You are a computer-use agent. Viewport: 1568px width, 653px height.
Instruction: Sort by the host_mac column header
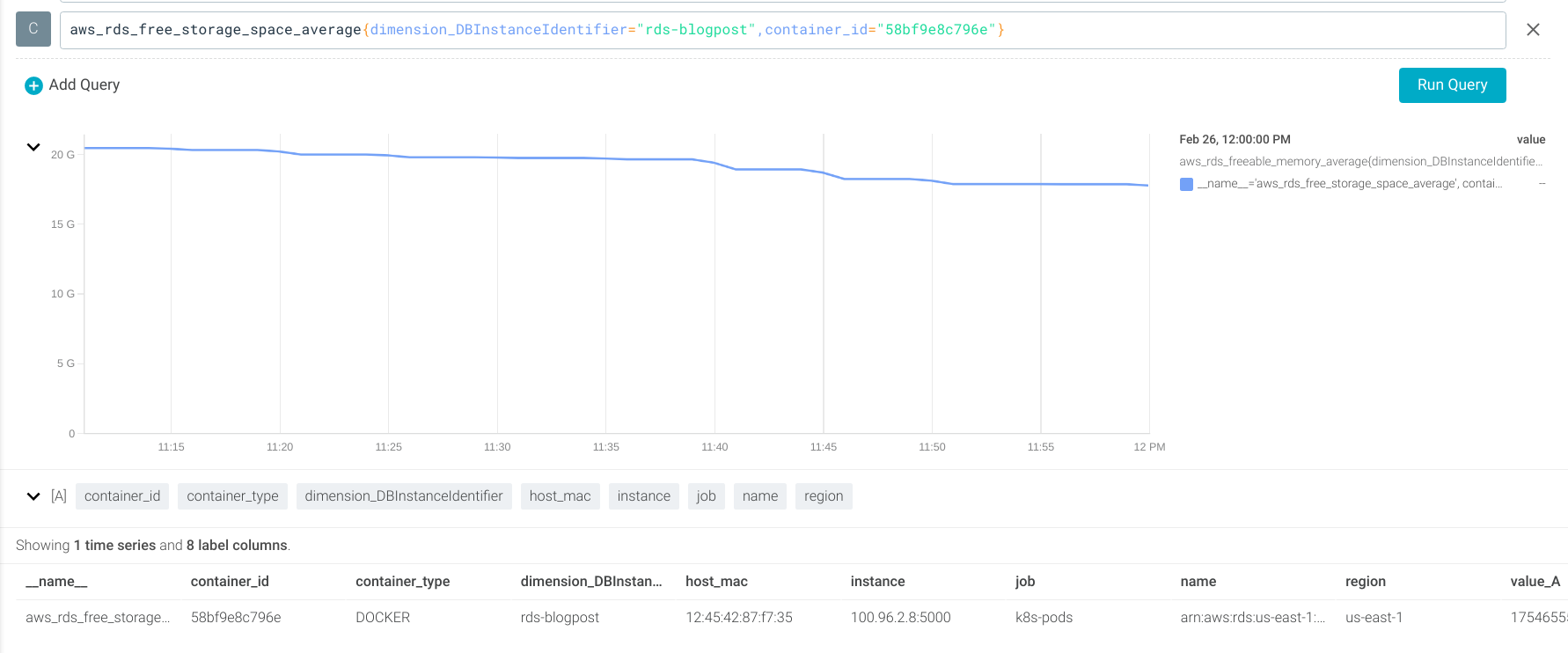coord(716,582)
